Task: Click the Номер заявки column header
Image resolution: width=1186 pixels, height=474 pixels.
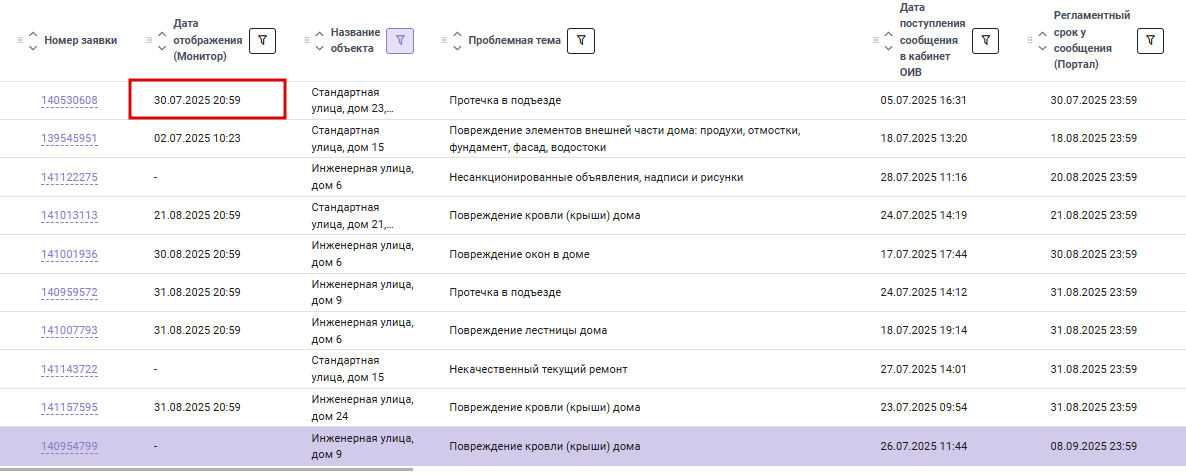Action: coord(81,41)
